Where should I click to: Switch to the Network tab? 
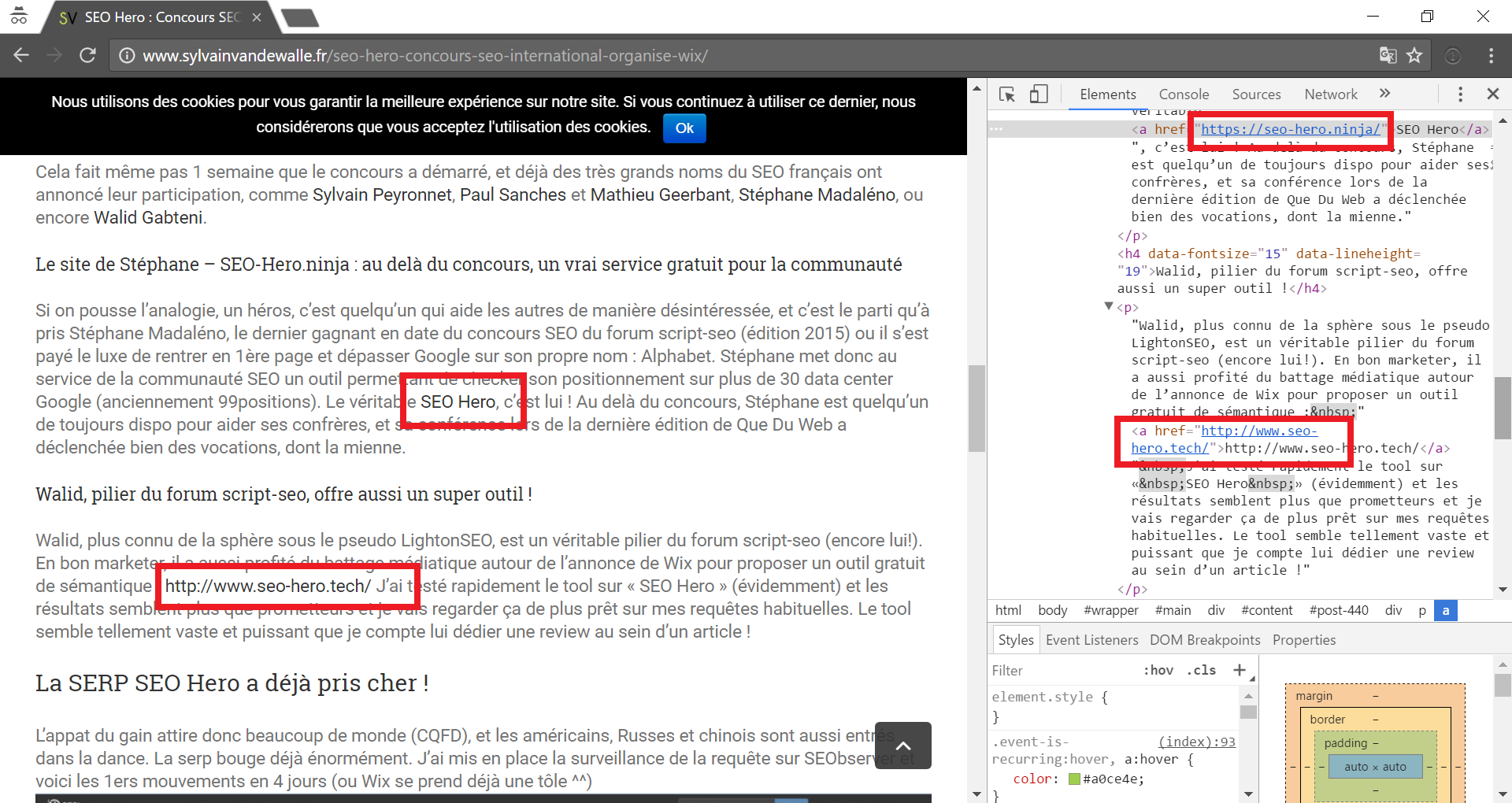(x=1331, y=94)
